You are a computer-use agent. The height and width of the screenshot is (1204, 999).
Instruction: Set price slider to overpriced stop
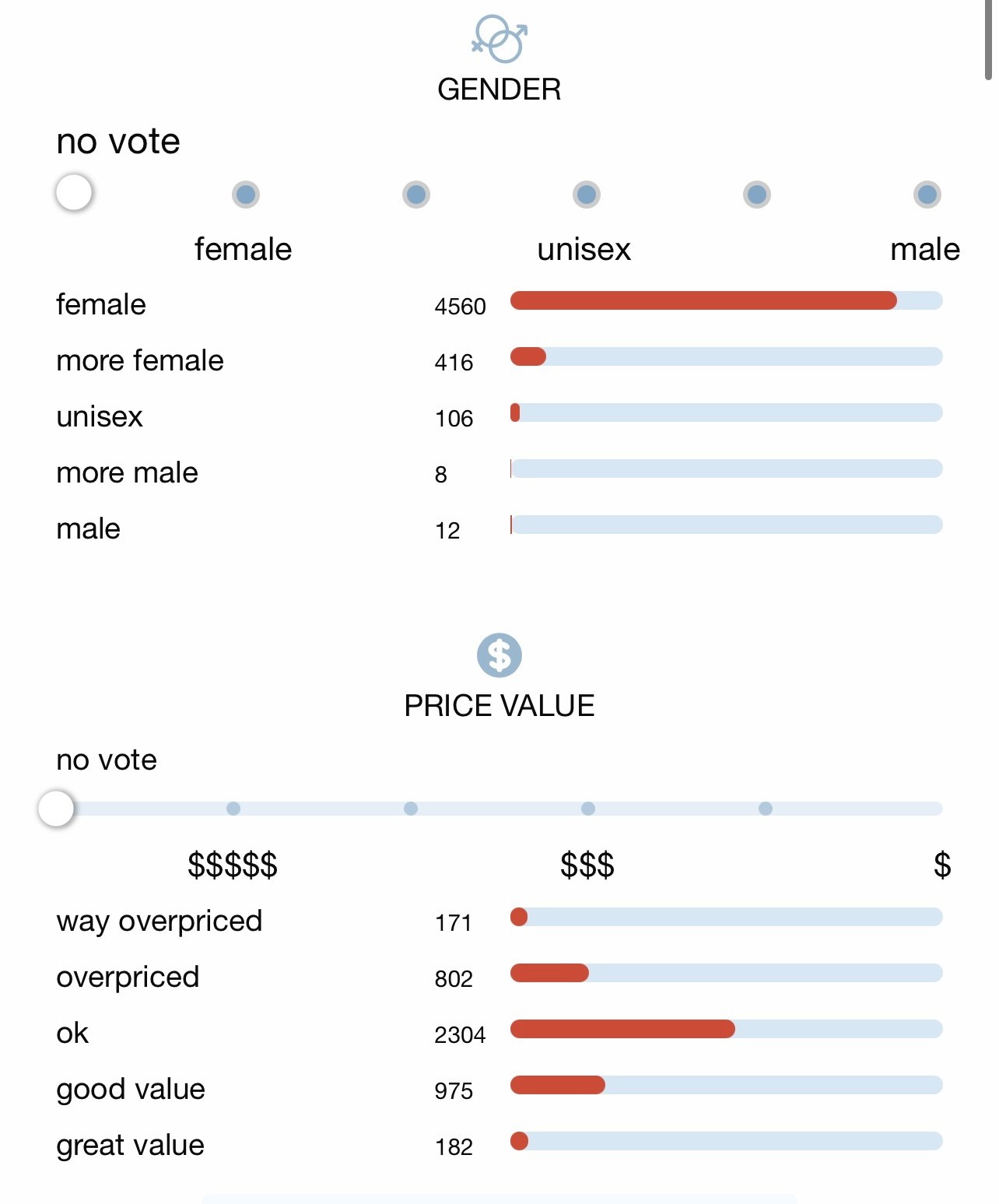[x=411, y=809]
